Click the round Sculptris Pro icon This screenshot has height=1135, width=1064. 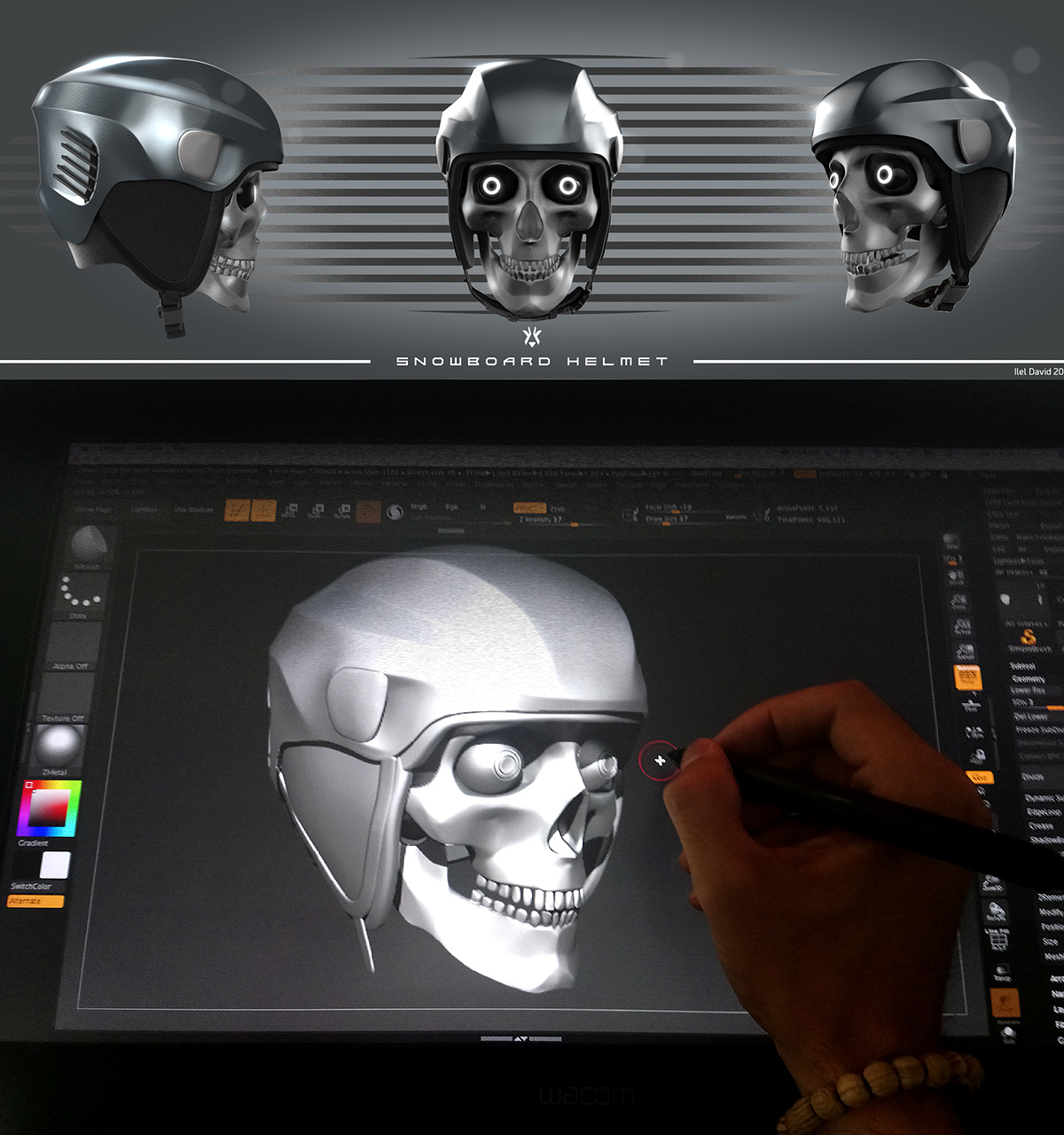click(x=395, y=512)
